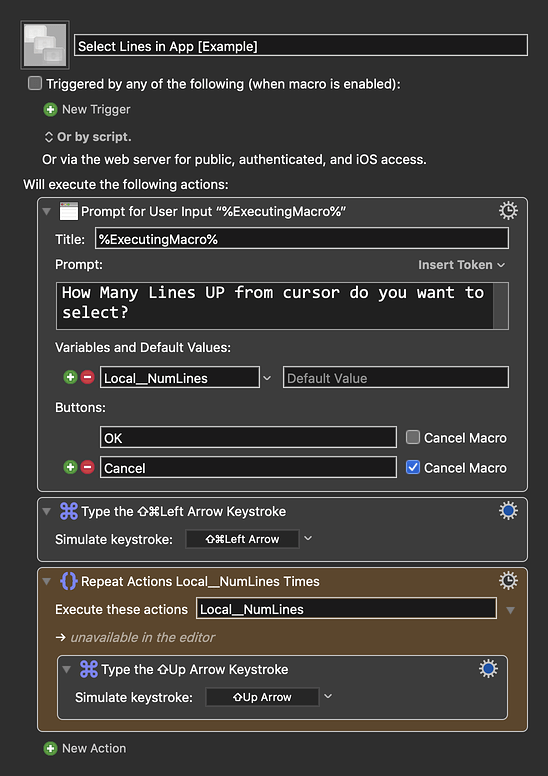Toggle the 'Triggered by any of the following' checkbox
Viewport: 548px width, 776px height.
35,83
